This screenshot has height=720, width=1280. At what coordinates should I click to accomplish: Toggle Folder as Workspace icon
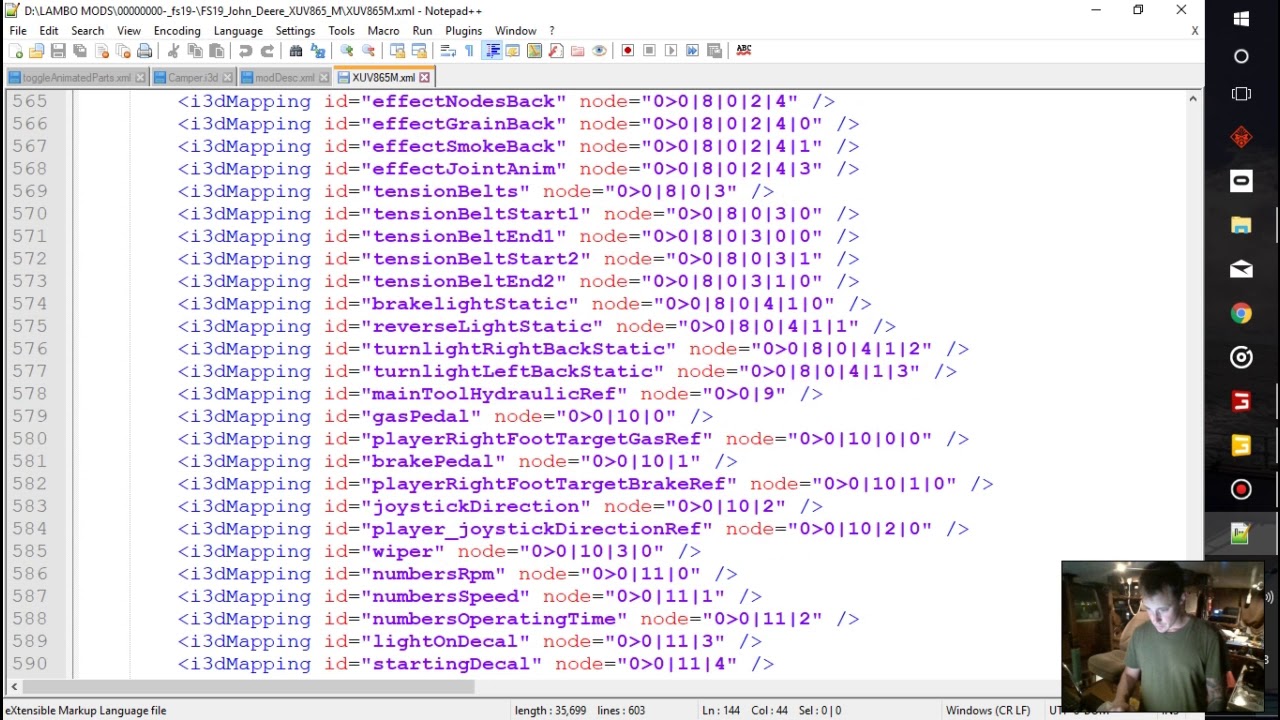tap(577, 50)
